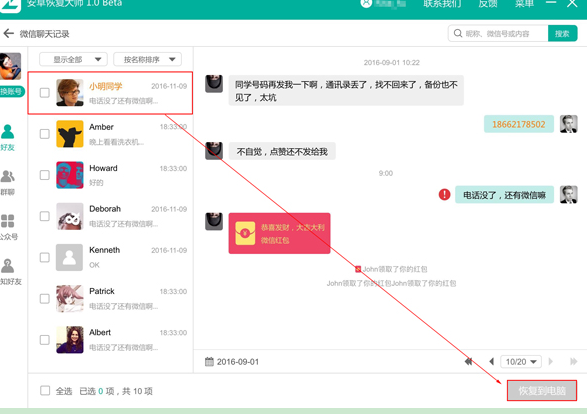This screenshot has height=414, width=587.
Task: Tick the checkbox for Howard
Action: (x=45, y=175)
